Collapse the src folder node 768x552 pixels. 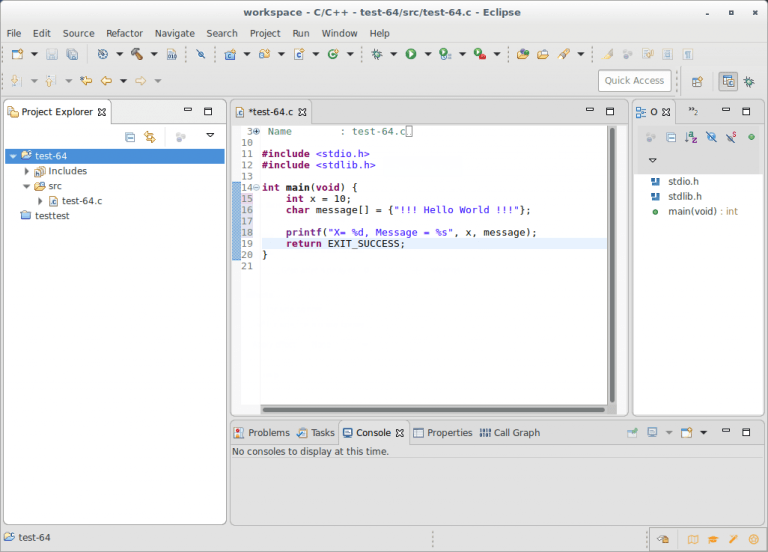(26, 186)
